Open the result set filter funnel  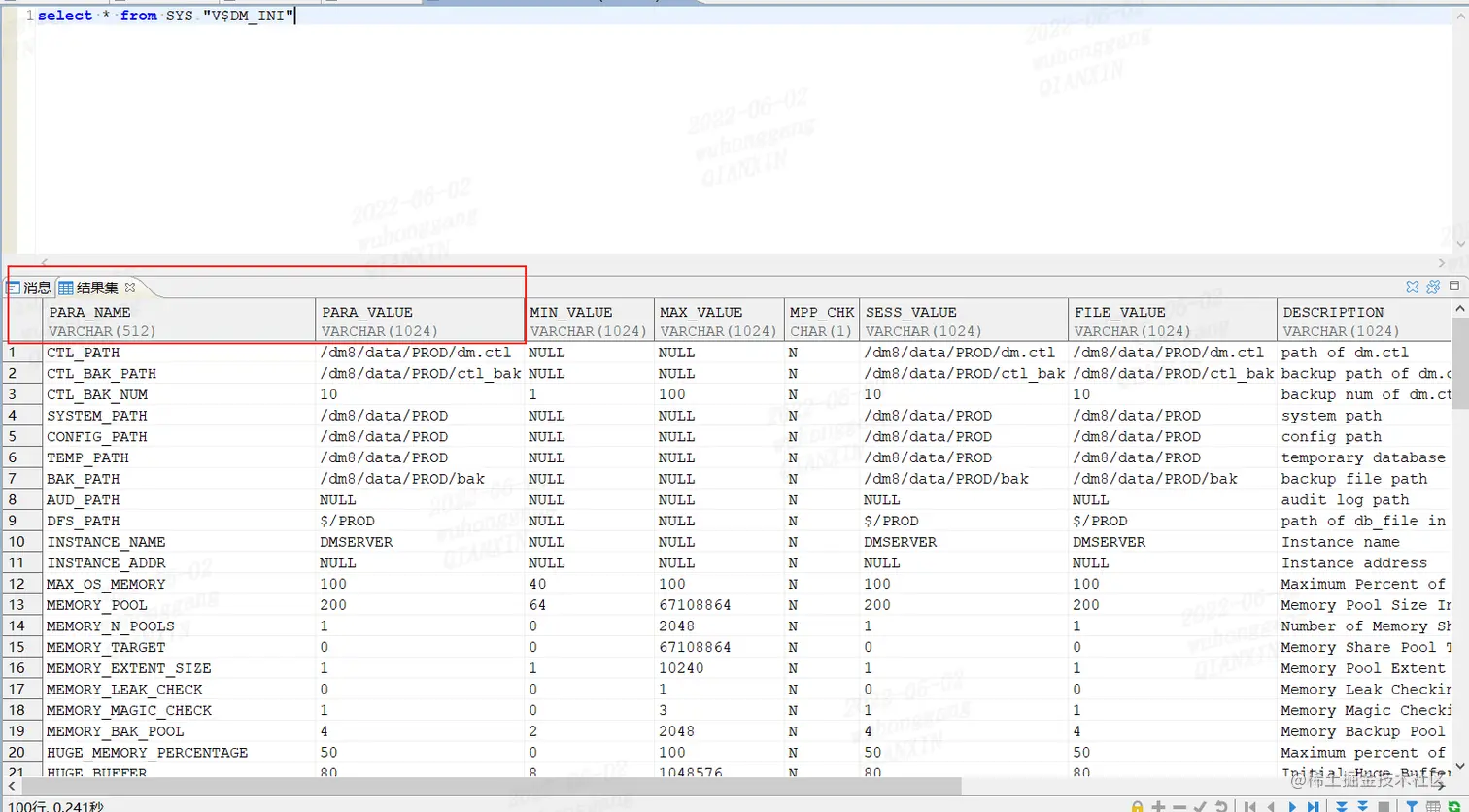[x=1412, y=807]
